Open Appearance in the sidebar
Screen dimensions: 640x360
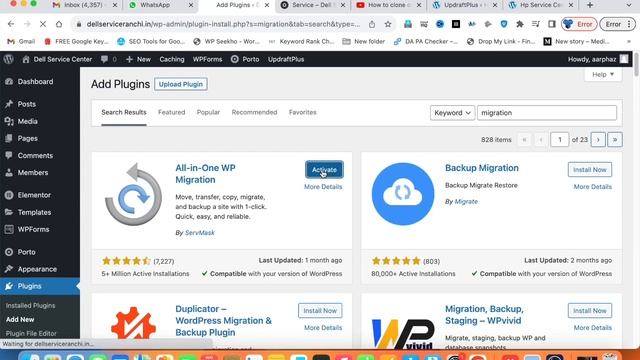[37, 269]
